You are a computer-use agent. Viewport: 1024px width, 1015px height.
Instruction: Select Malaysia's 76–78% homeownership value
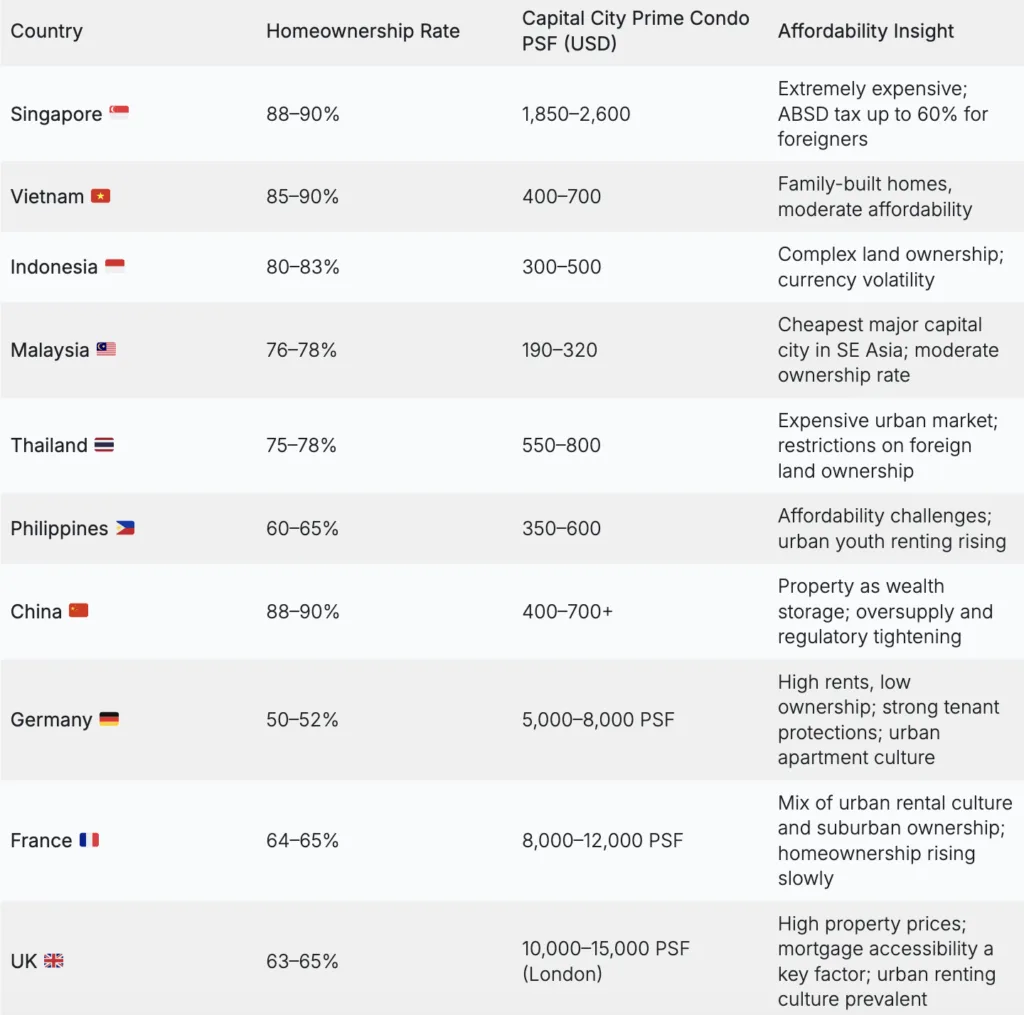(x=301, y=350)
